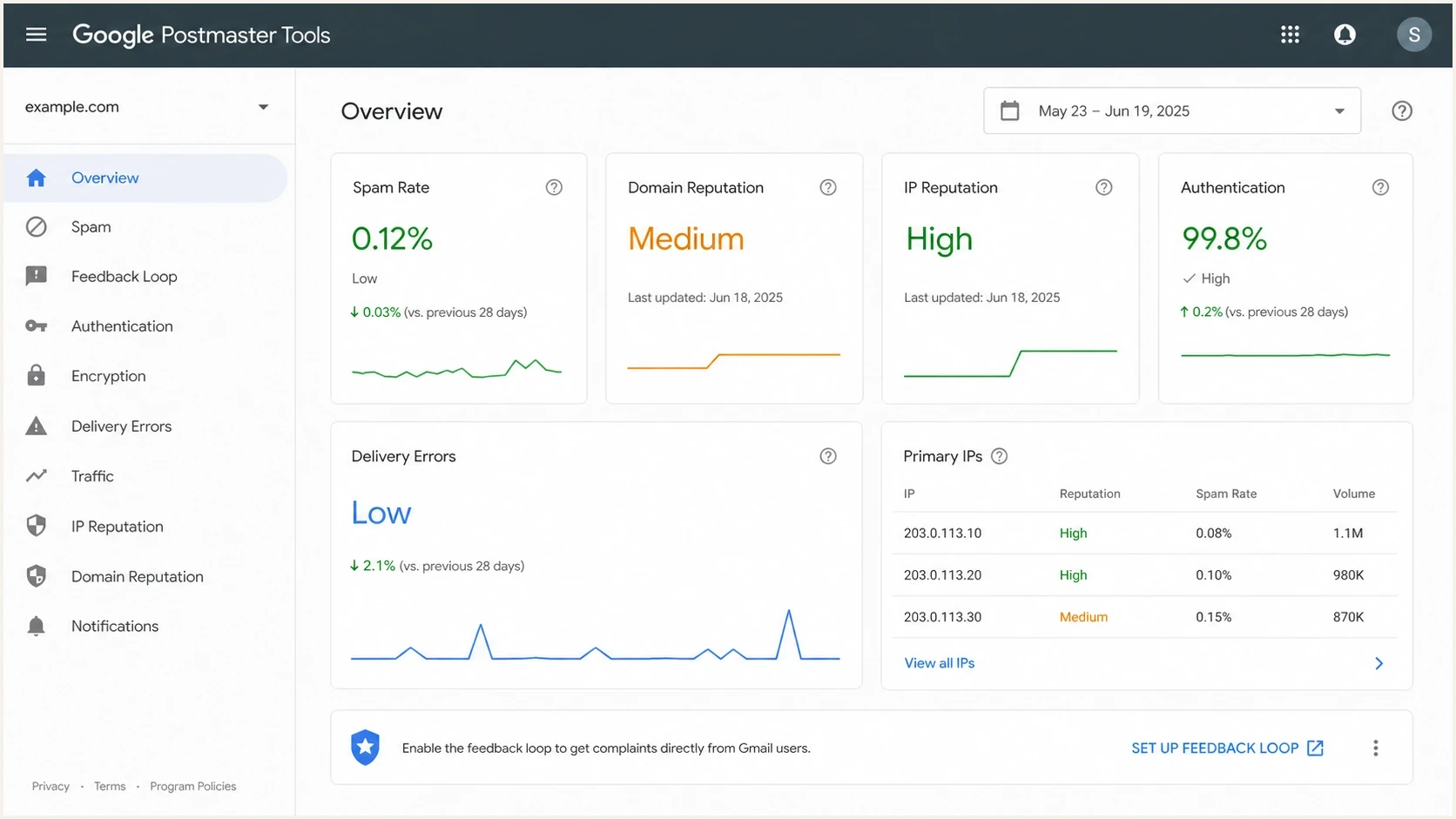The width and height of the screenshot is (1456, 819).
Task: Open Feedback Loop section label
Action: tap(124, 277)
